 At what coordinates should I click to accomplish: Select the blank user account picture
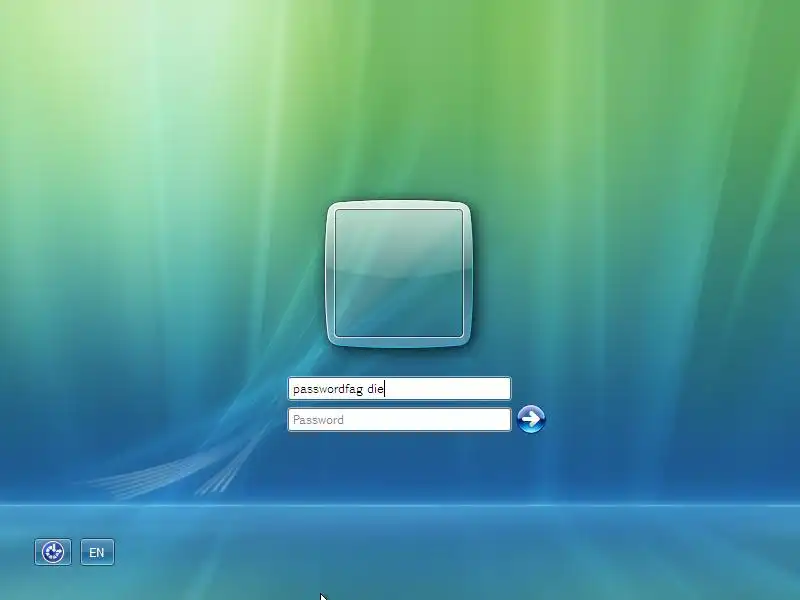pyautogui.click(x=398, y=274)
